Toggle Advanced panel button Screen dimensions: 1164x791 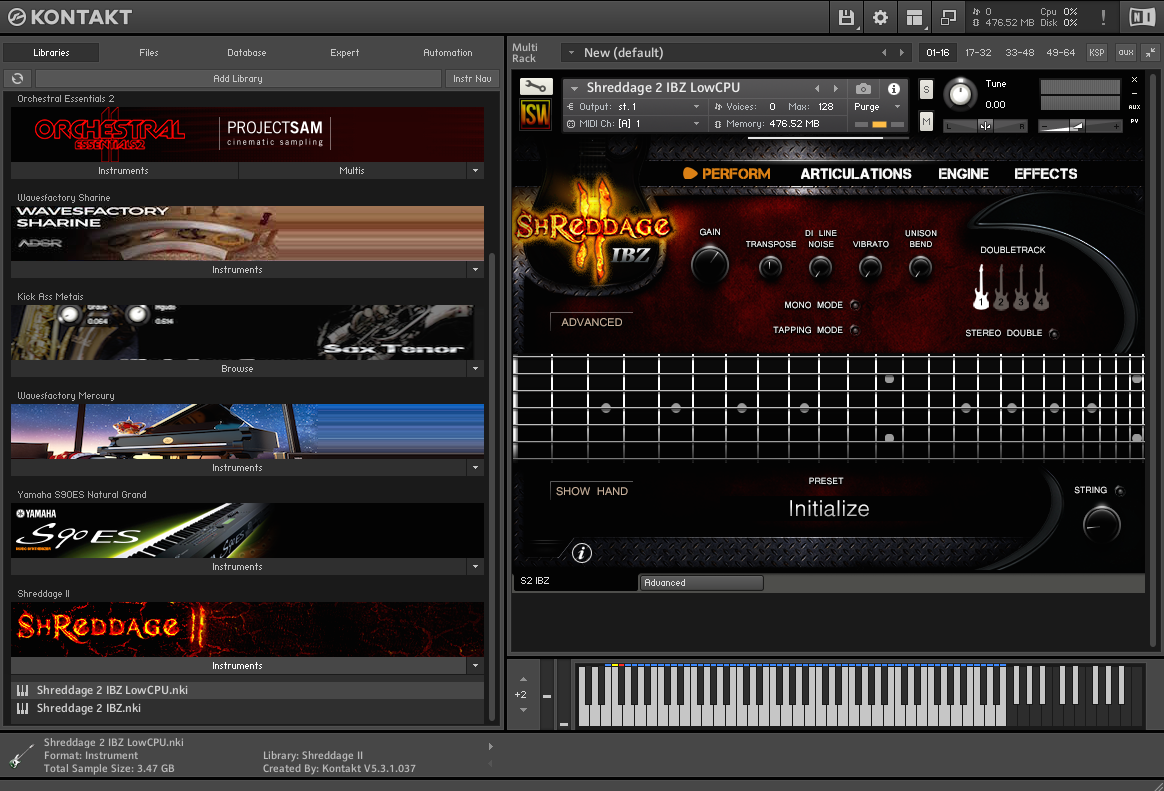[592, 322]
